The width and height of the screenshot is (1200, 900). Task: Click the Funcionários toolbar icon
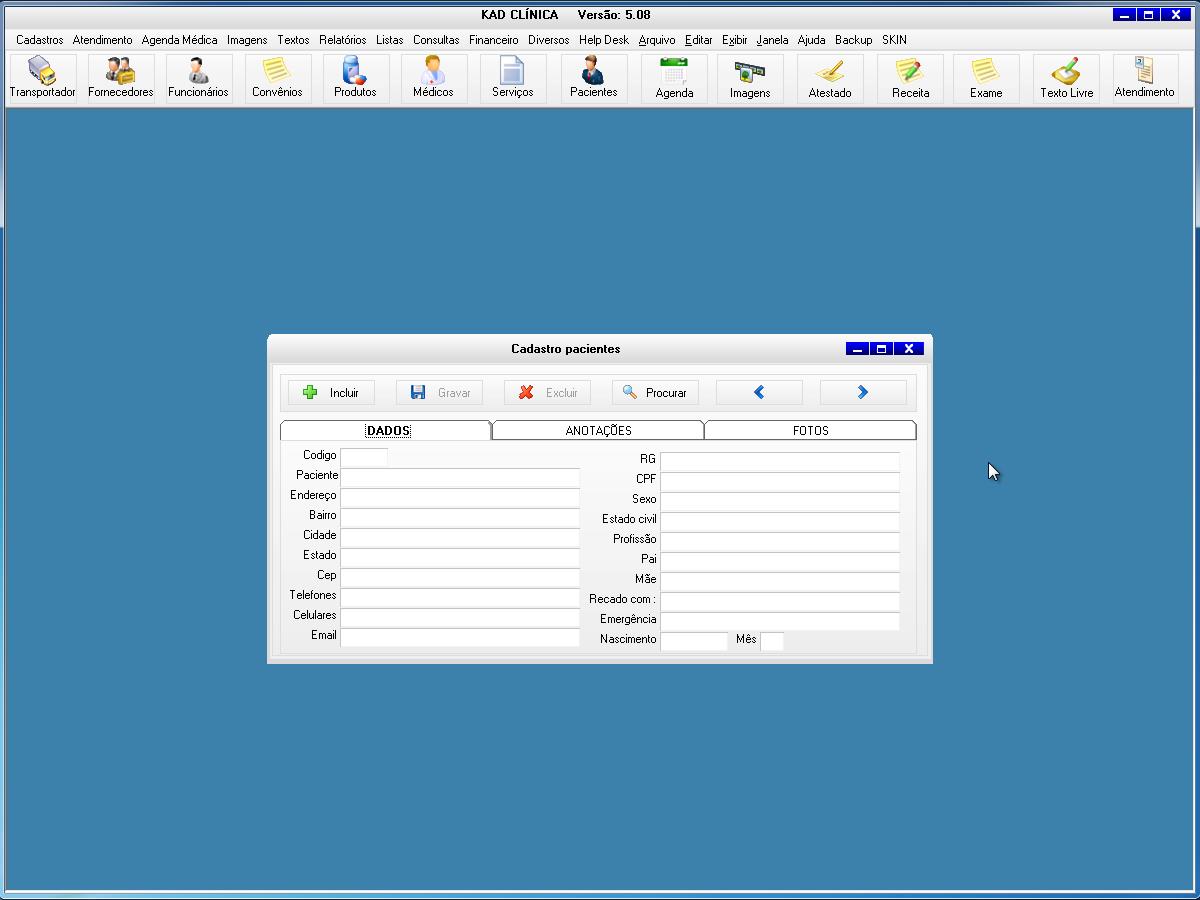point(198,78)
